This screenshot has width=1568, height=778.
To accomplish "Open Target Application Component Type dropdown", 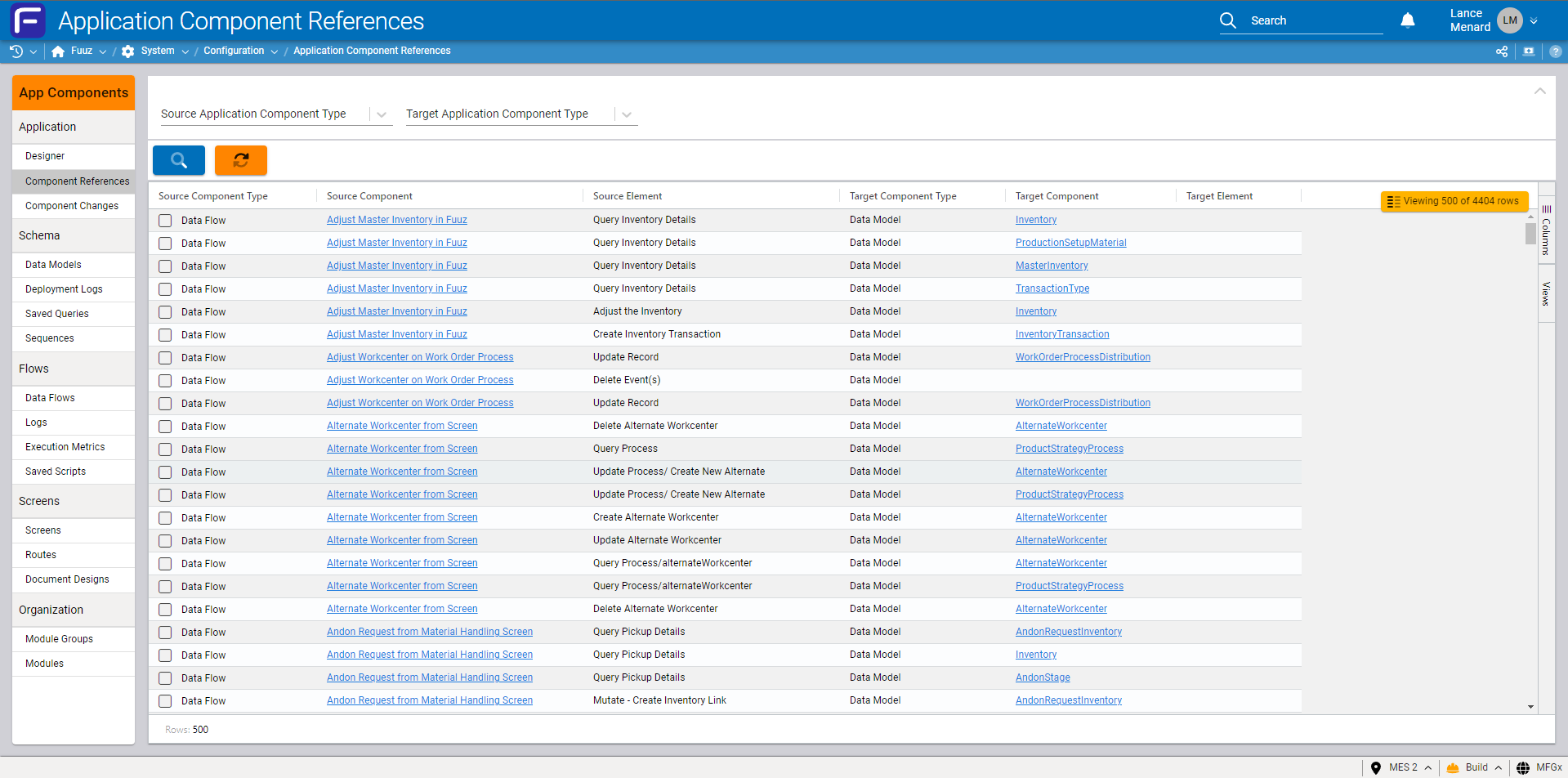I will (x=626, y=114).
